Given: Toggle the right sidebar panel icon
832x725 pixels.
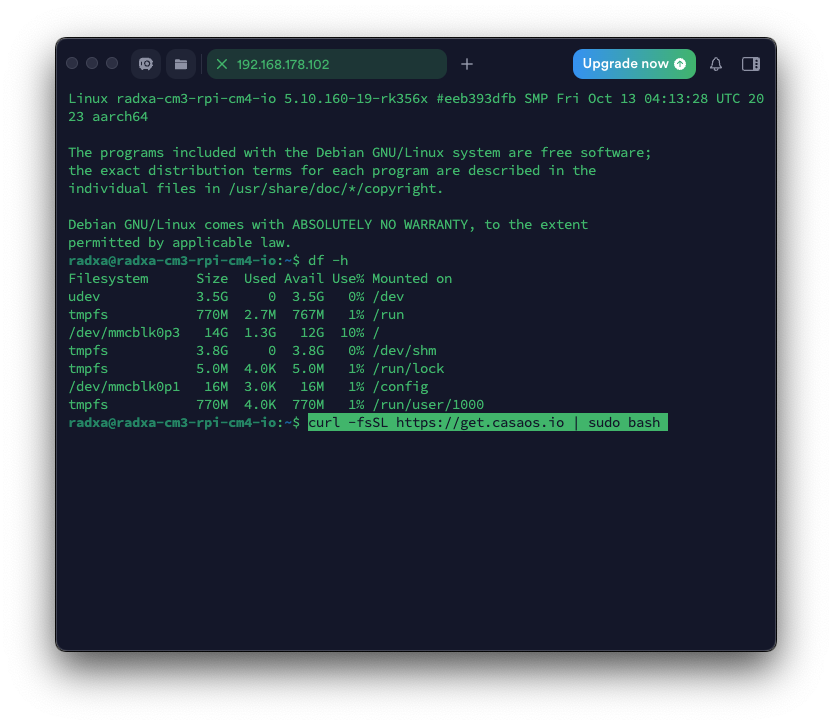Looking at the screenshot, I should (751, 64).
